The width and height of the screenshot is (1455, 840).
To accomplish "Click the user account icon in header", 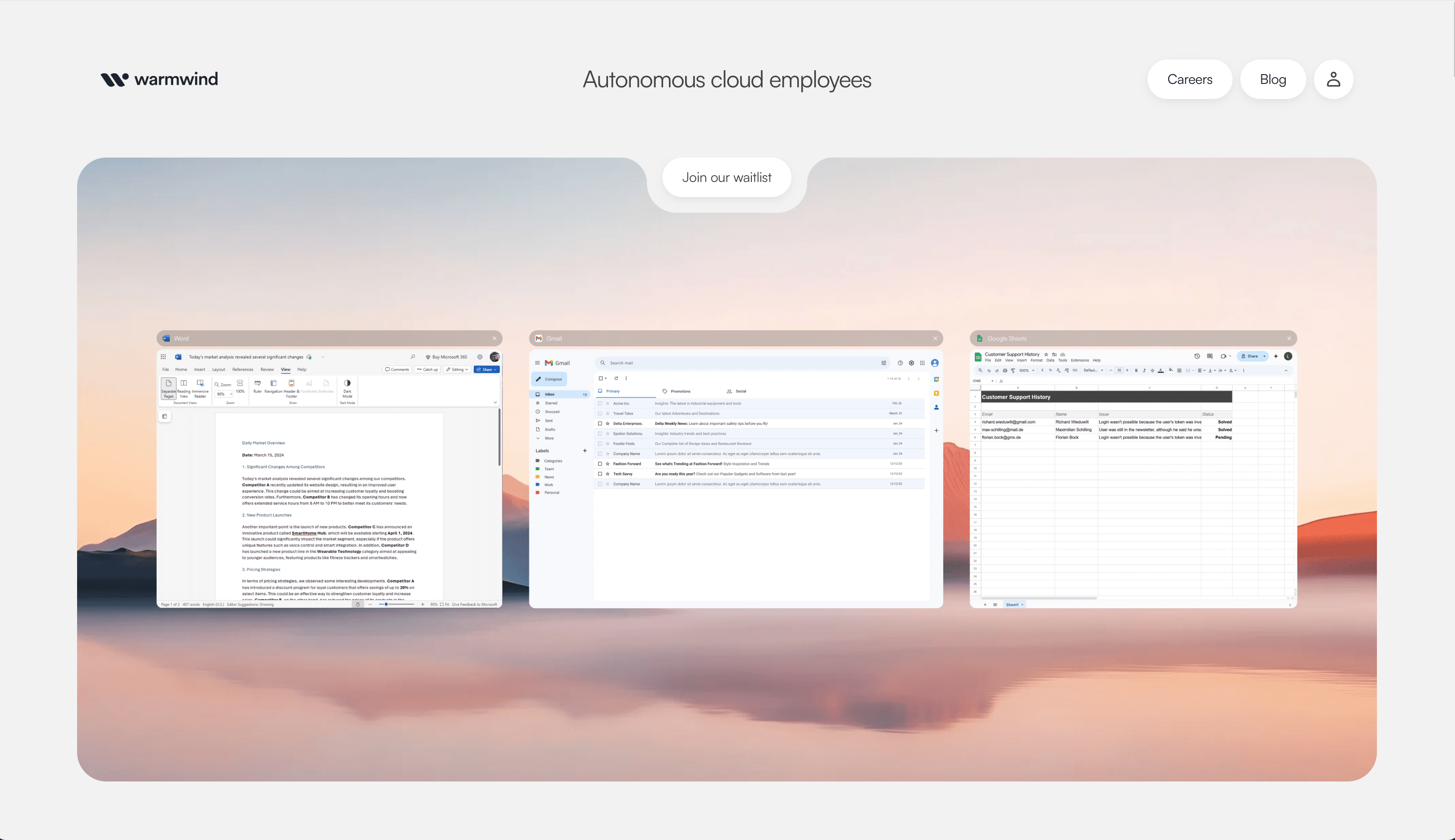I will coord(1333,79).
